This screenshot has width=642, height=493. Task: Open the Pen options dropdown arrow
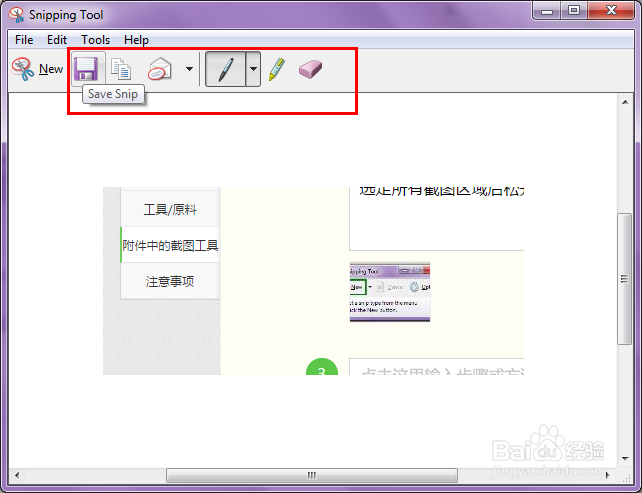[x=253, y=69]
